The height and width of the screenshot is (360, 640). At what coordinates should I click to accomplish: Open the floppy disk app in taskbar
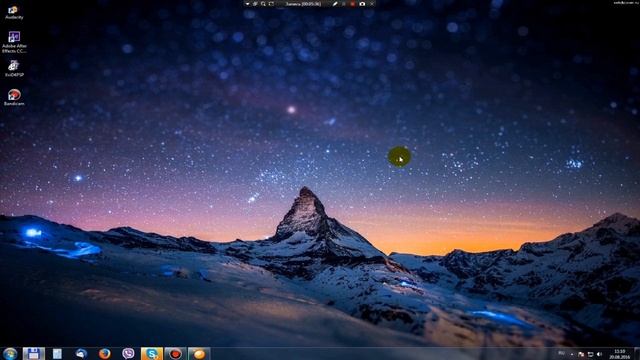pos(33,353)
